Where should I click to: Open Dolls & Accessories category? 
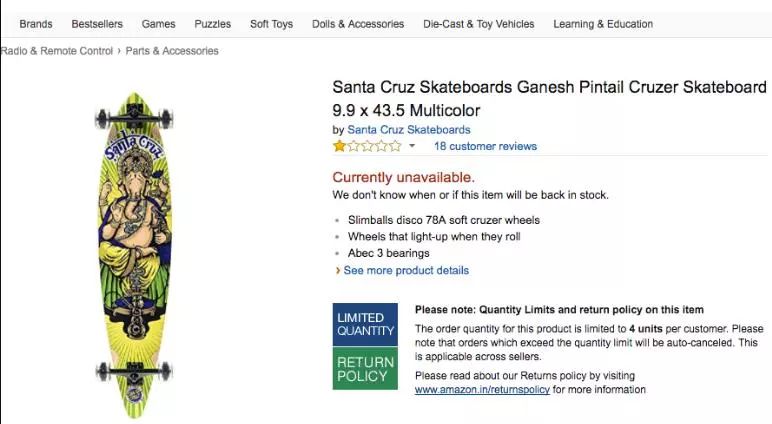click(358, 24)
